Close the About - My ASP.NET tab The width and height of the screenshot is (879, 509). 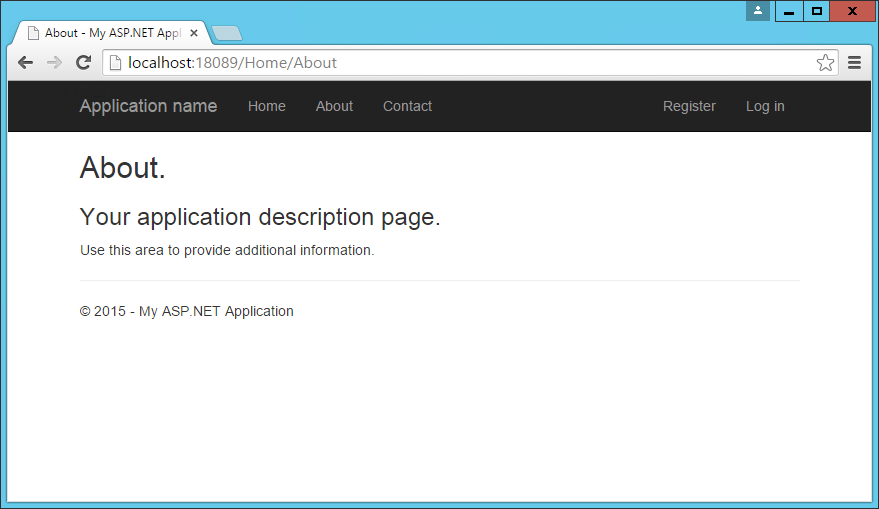194,33
